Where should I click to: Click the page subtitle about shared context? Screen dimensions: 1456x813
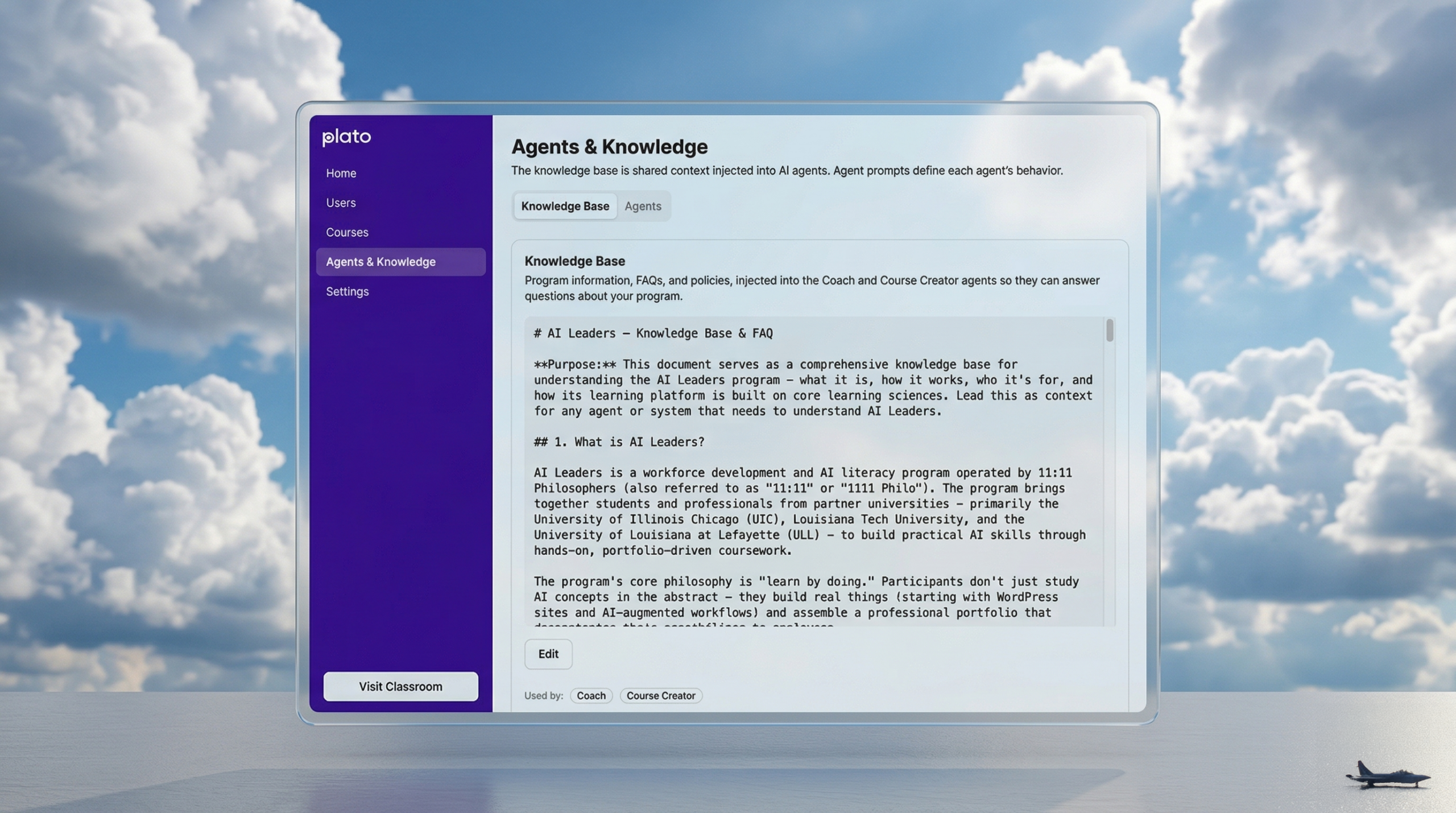(x=787, y=170)
